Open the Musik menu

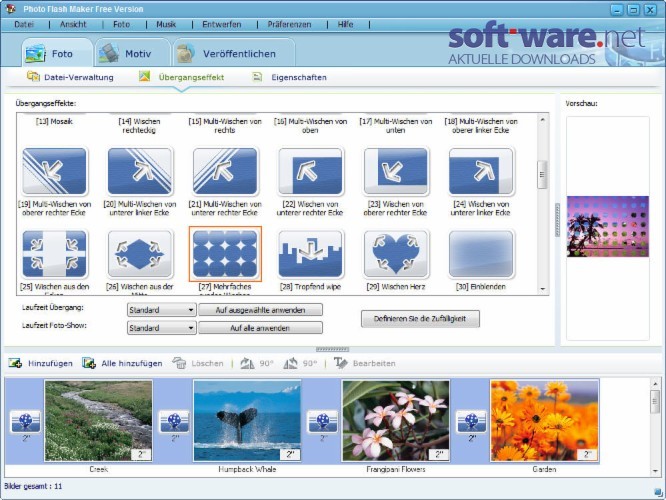(x=166, y=25)
